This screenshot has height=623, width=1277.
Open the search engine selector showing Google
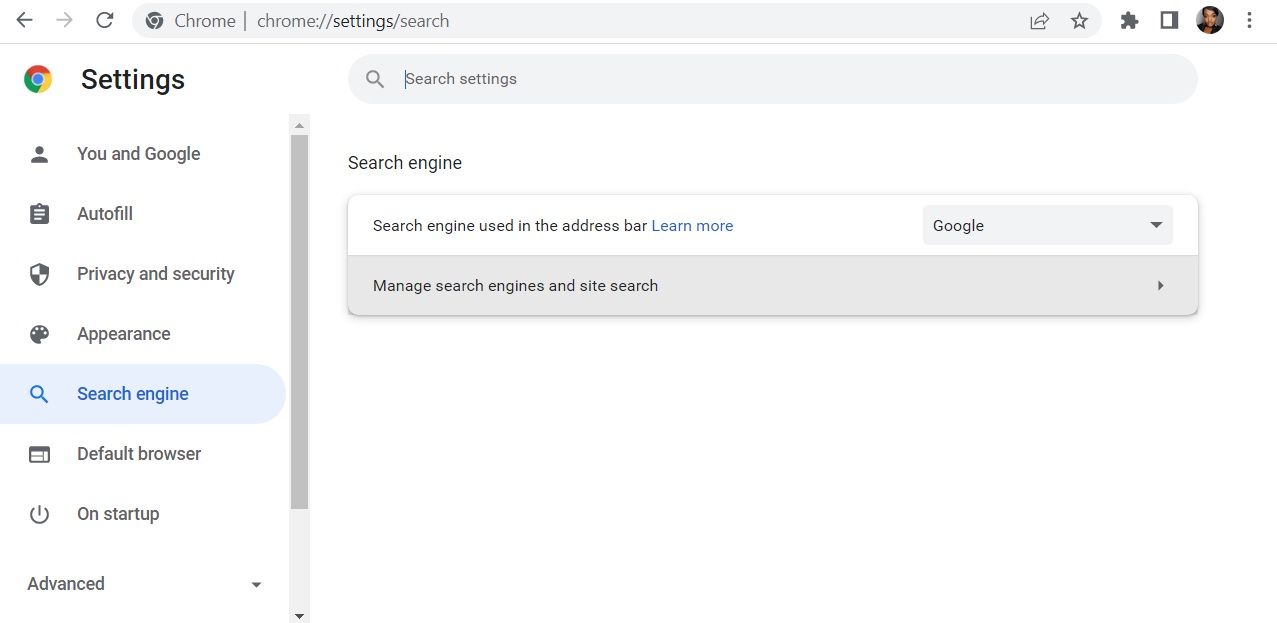[x=1046, y=225]
